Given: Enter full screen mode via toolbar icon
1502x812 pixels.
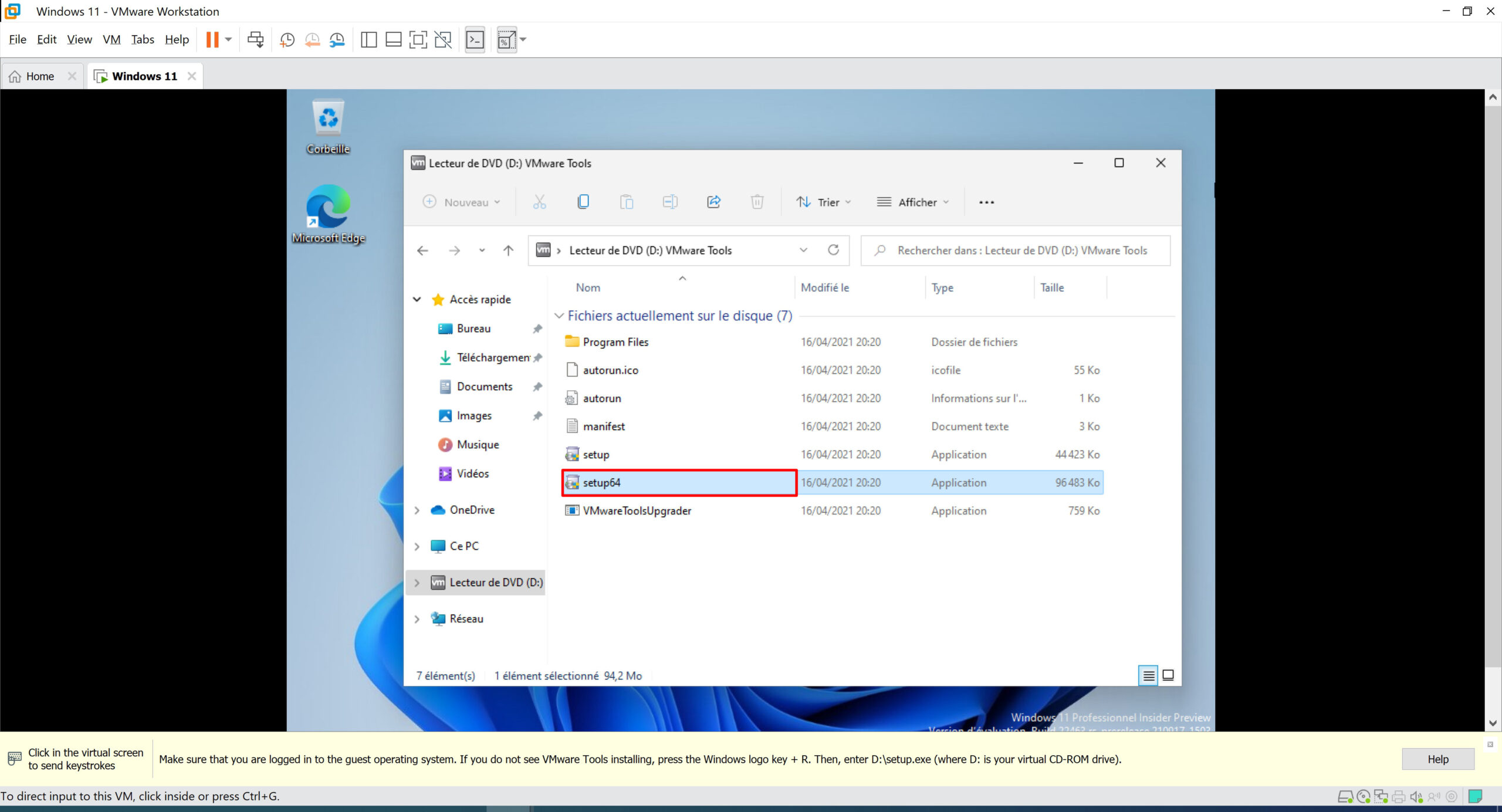Looking at the screenshot, I should tap(418, 40).
